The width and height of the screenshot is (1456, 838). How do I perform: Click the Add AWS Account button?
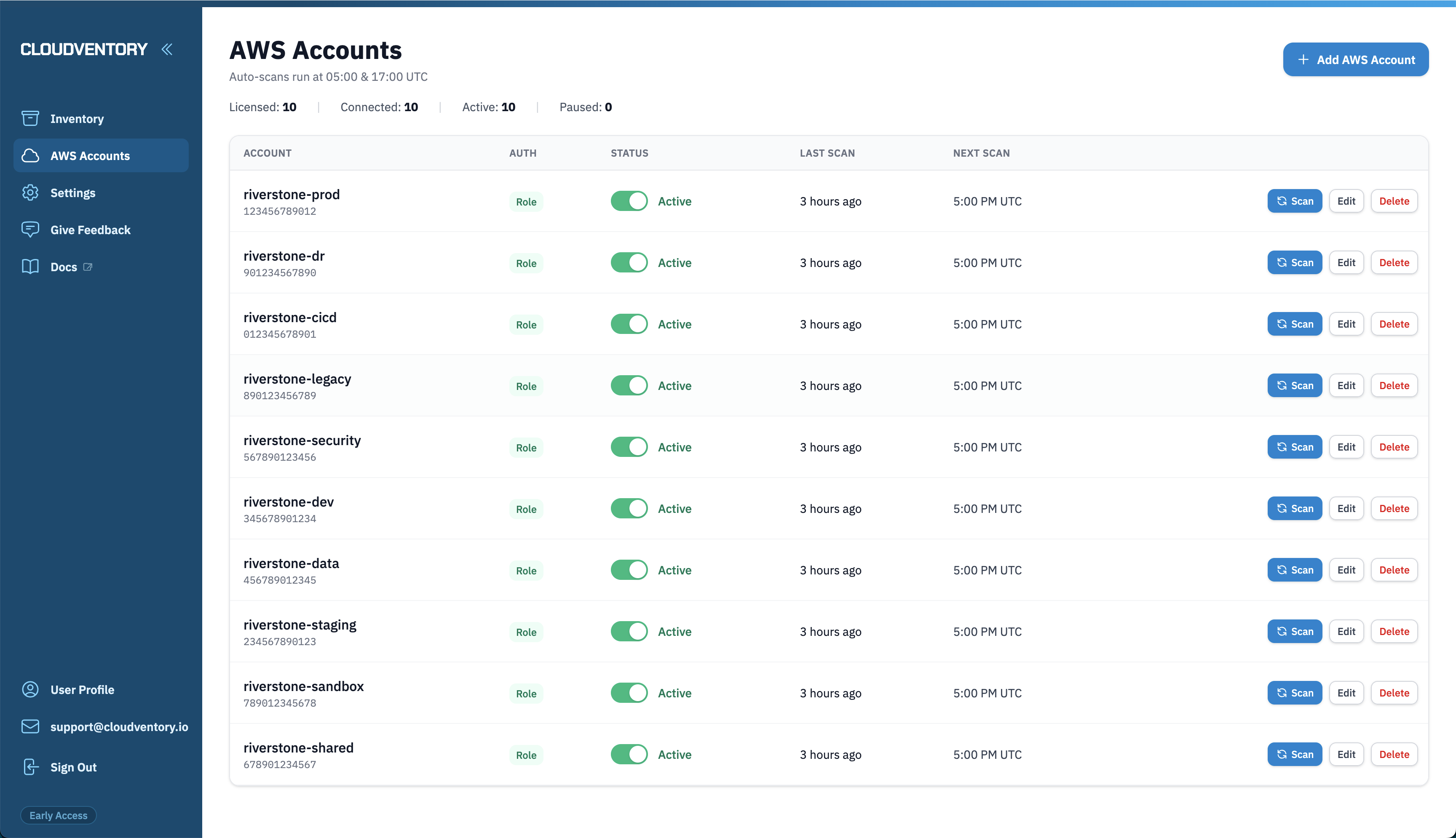coord(1356,59)
